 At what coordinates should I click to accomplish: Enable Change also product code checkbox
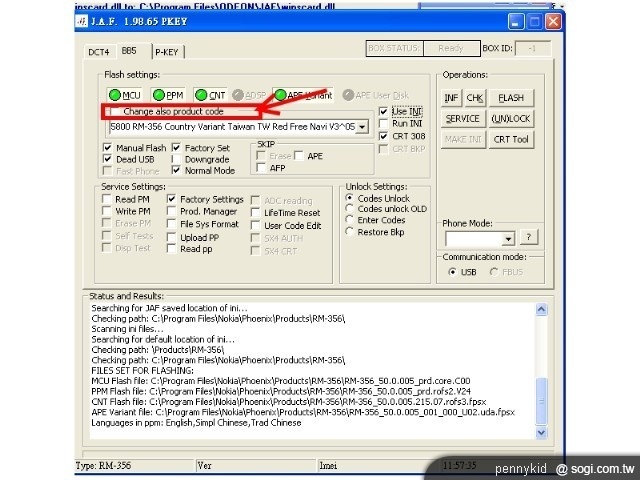coord(116,111)
